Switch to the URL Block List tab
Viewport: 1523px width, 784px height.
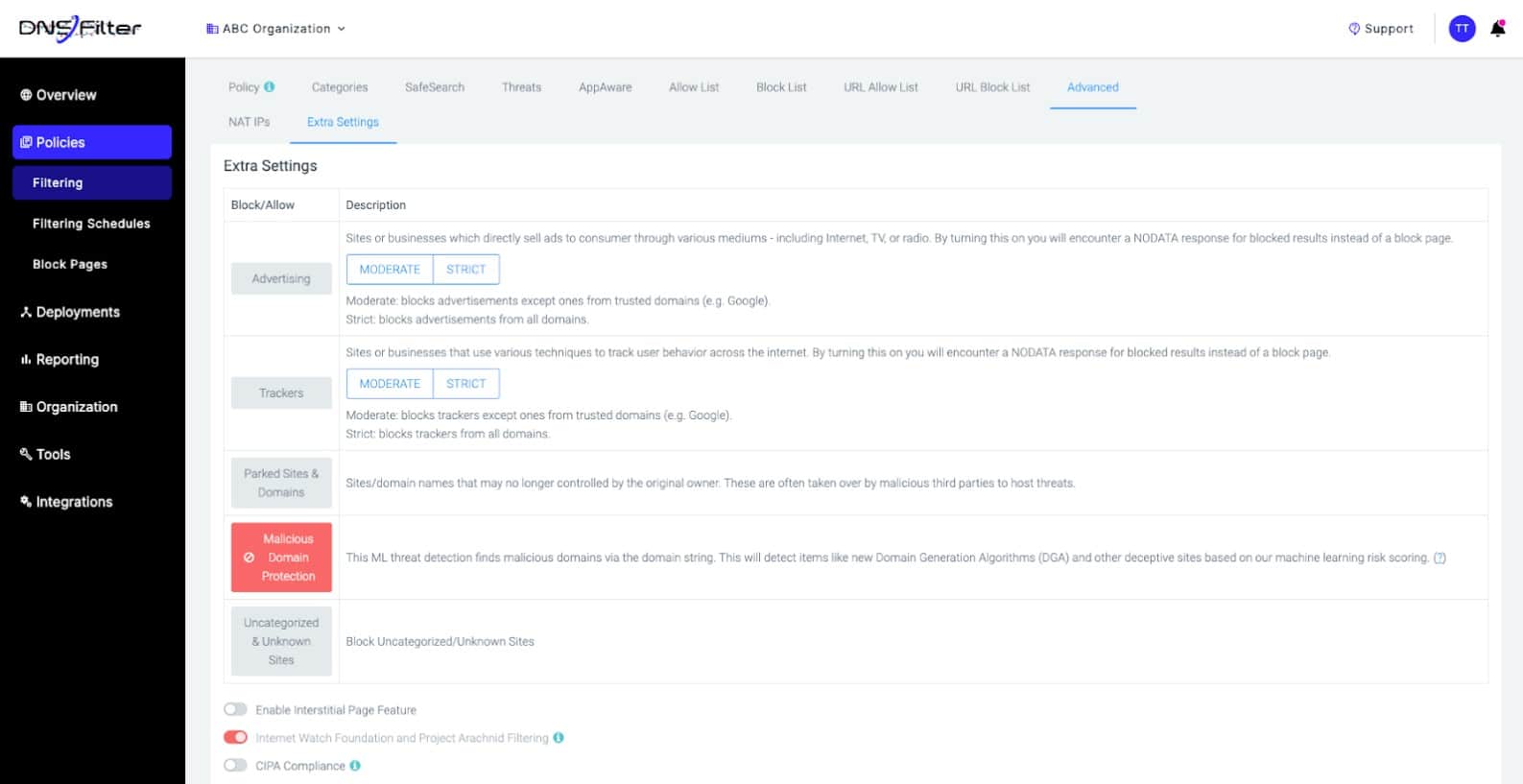992,87
